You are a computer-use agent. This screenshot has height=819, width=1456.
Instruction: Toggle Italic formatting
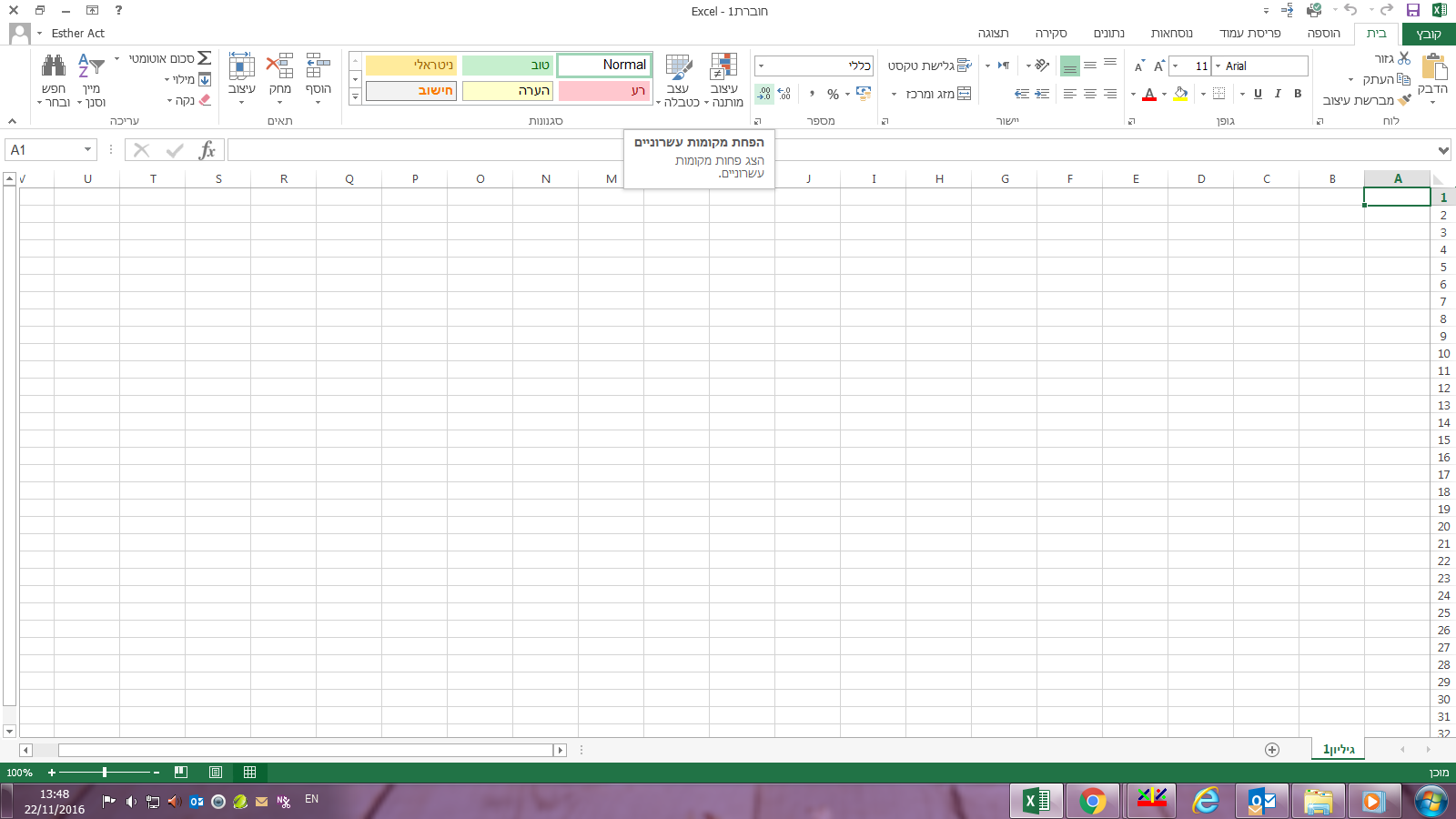tap(1278, 94)
